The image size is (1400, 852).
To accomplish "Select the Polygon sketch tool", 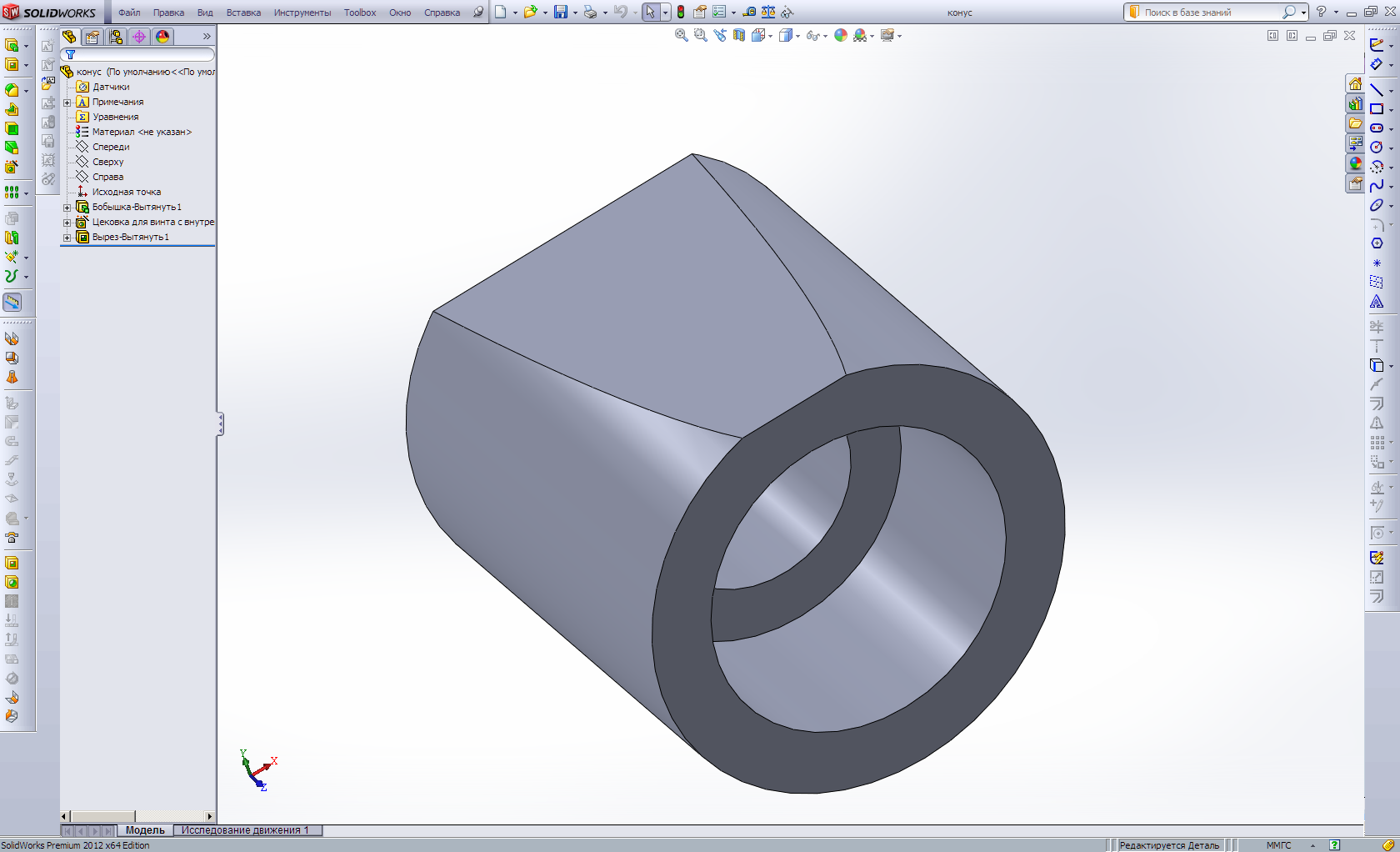I will (1377, 243).
